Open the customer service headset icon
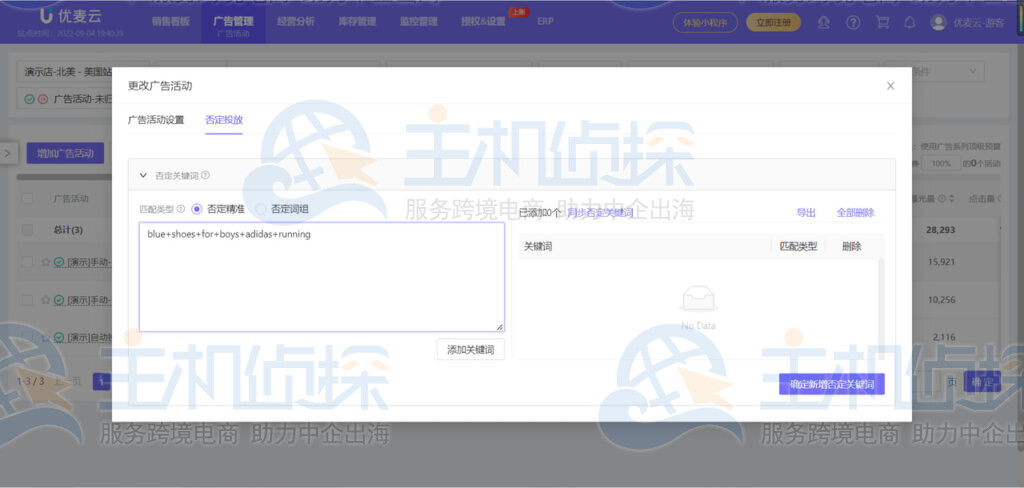 point(824,22)
